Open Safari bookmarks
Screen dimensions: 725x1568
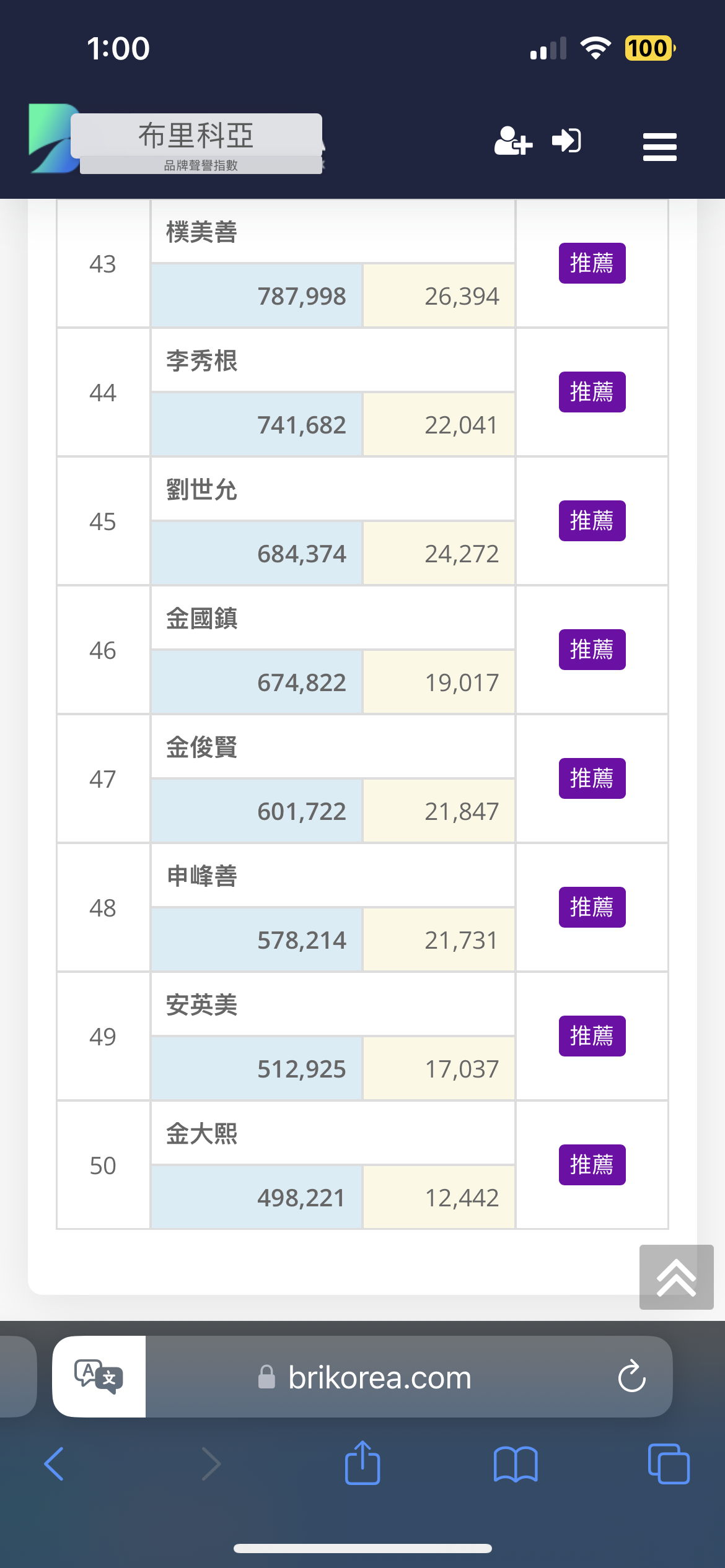516,1464
